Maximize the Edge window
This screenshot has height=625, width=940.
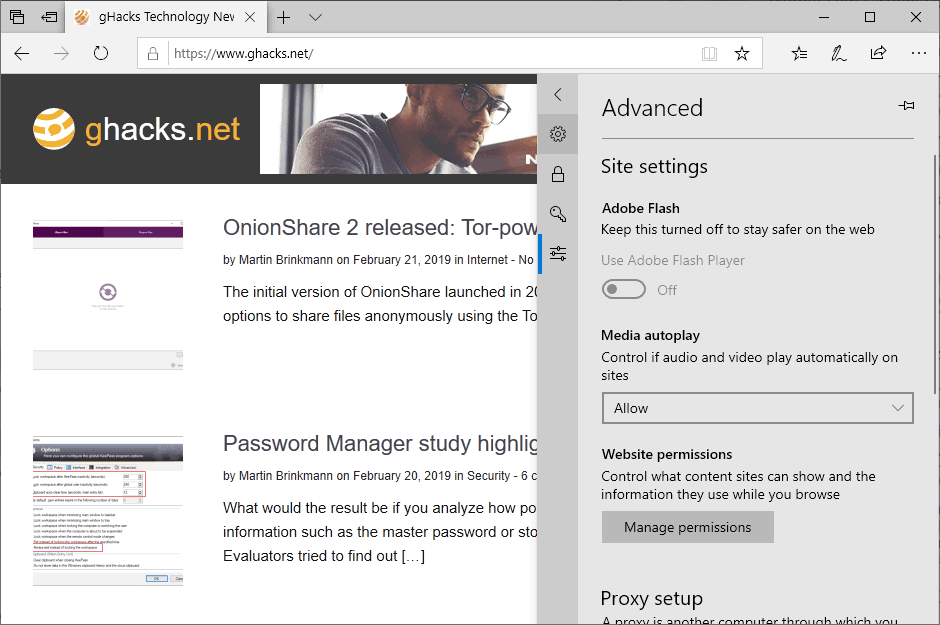(870, 17)
